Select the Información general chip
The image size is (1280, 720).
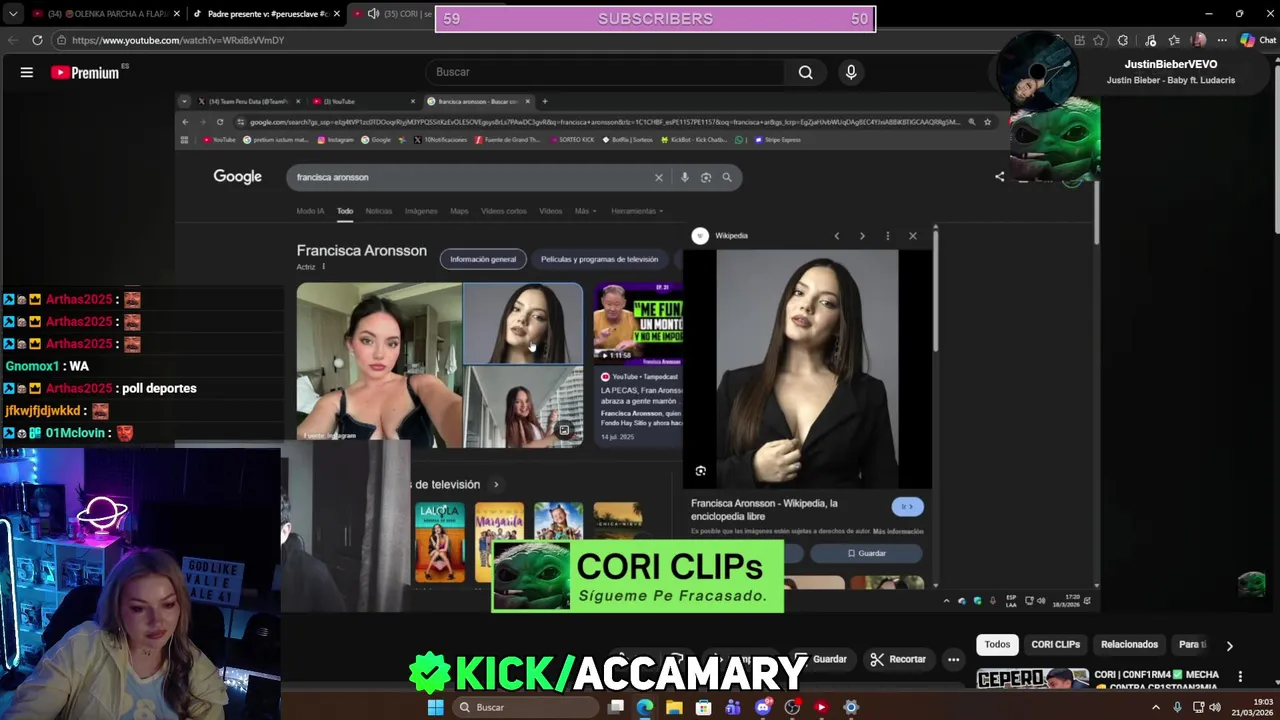point(483,259)
